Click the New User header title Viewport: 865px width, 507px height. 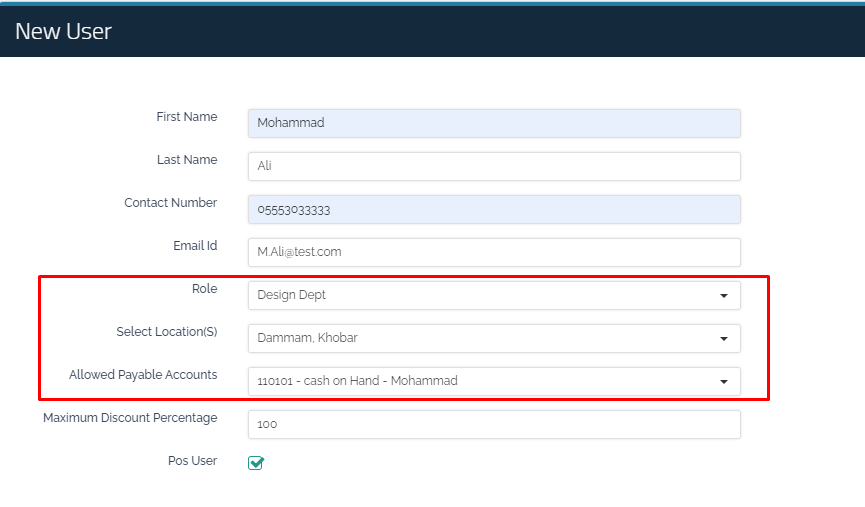63,31
